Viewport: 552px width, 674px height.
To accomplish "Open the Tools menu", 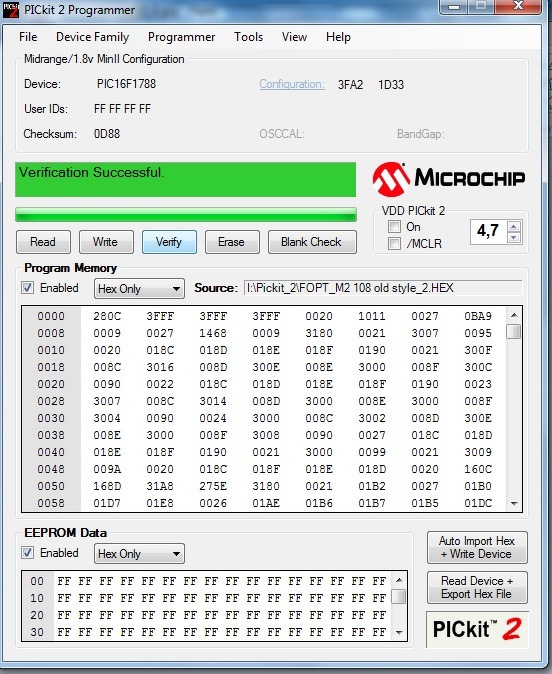I will [x=248, y=37].
